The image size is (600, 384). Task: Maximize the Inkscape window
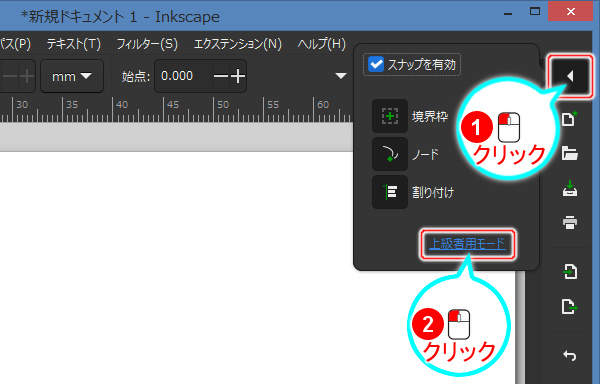coord(535,11)
